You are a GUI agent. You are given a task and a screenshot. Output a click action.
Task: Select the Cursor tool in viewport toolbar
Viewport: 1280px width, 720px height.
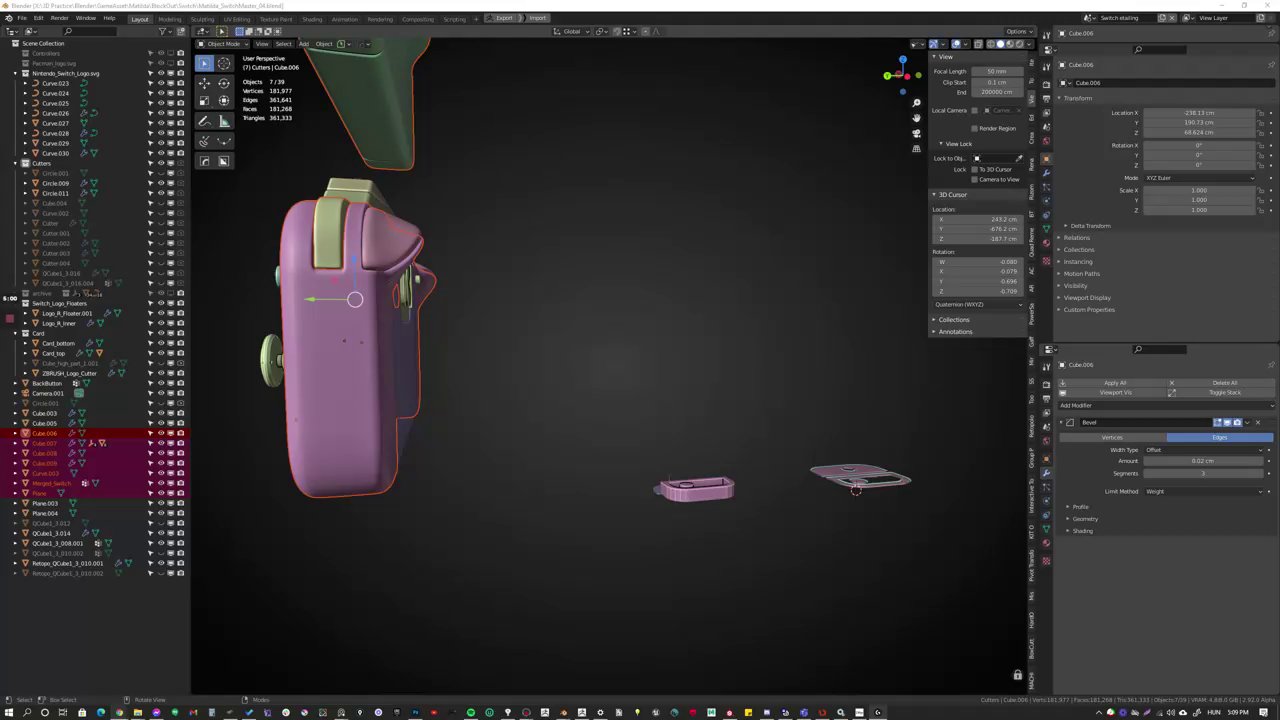223,64
